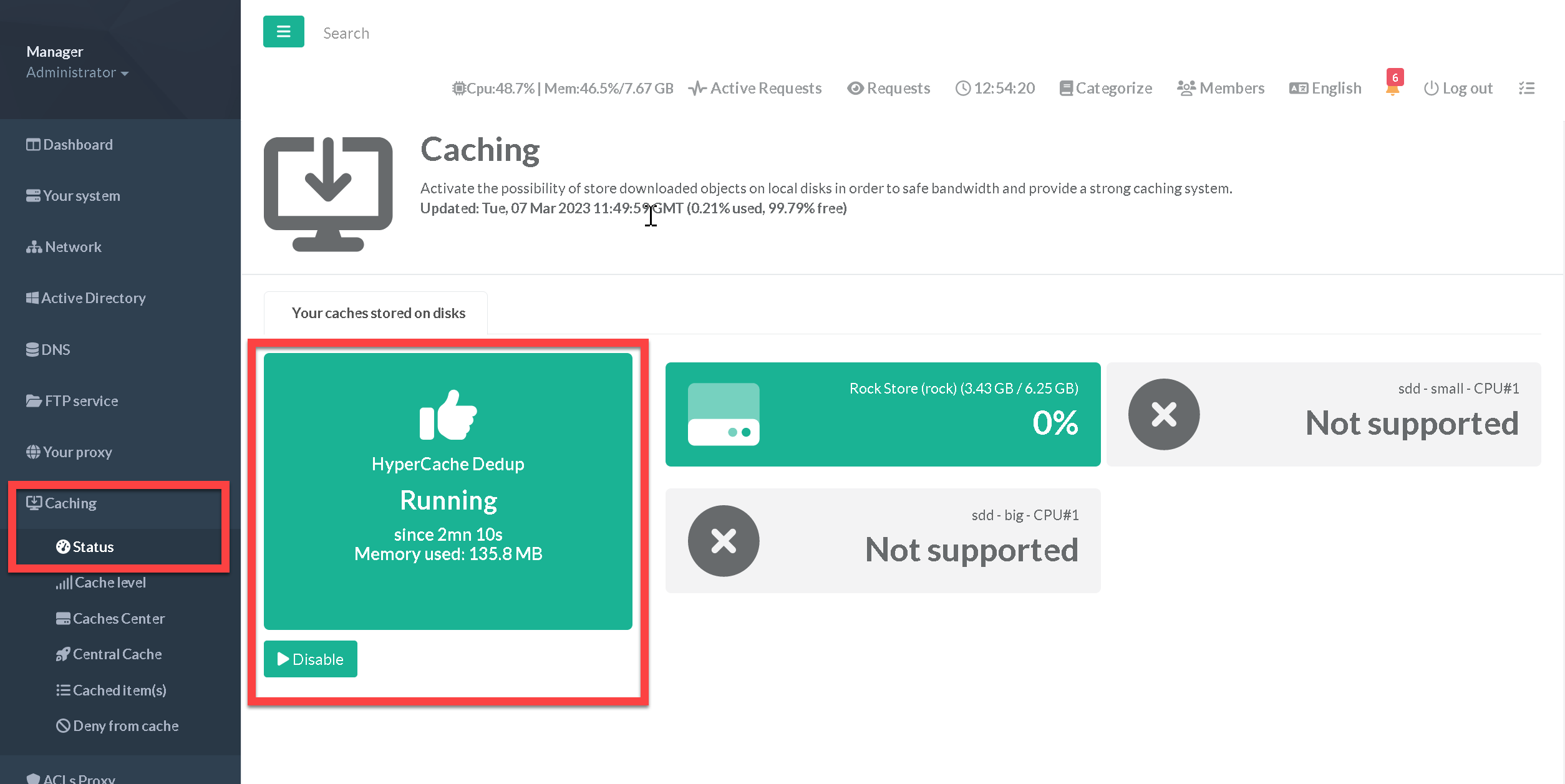The image size is (1565, 784).
Task: Click the Rock Store disk icon
Action: (723, 414)
